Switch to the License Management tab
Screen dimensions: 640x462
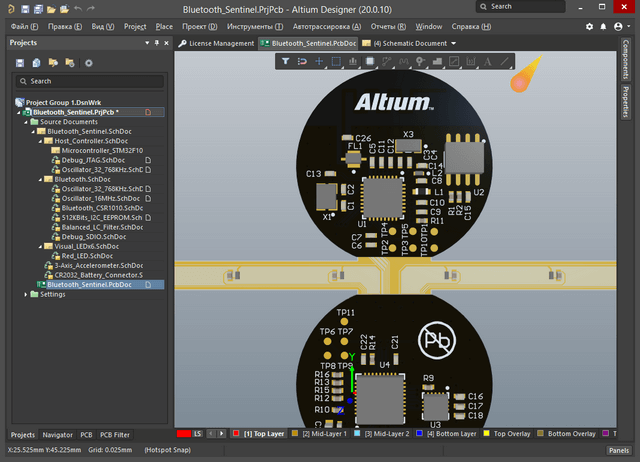coord(216,44)
